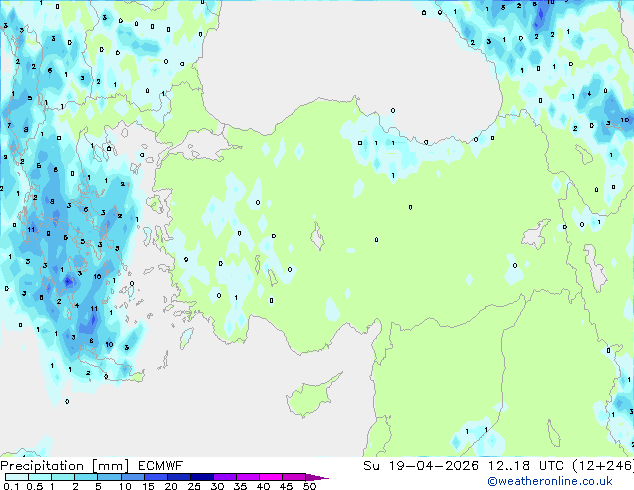Click the date text "Su 19-04-2026"
This screenshot has height=490, width=634.
(421, 466)
